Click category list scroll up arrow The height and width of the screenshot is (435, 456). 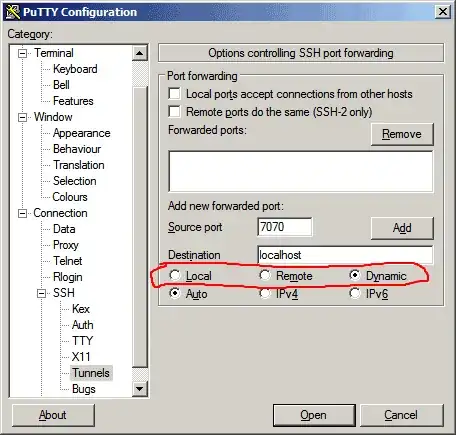tap(140, 53)
